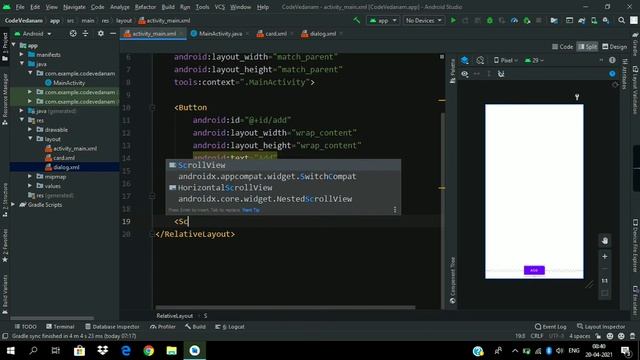Viewport: 640px width, 360px height.
Task: Click the Make Project hammer icon
Action: coord(357,20)
